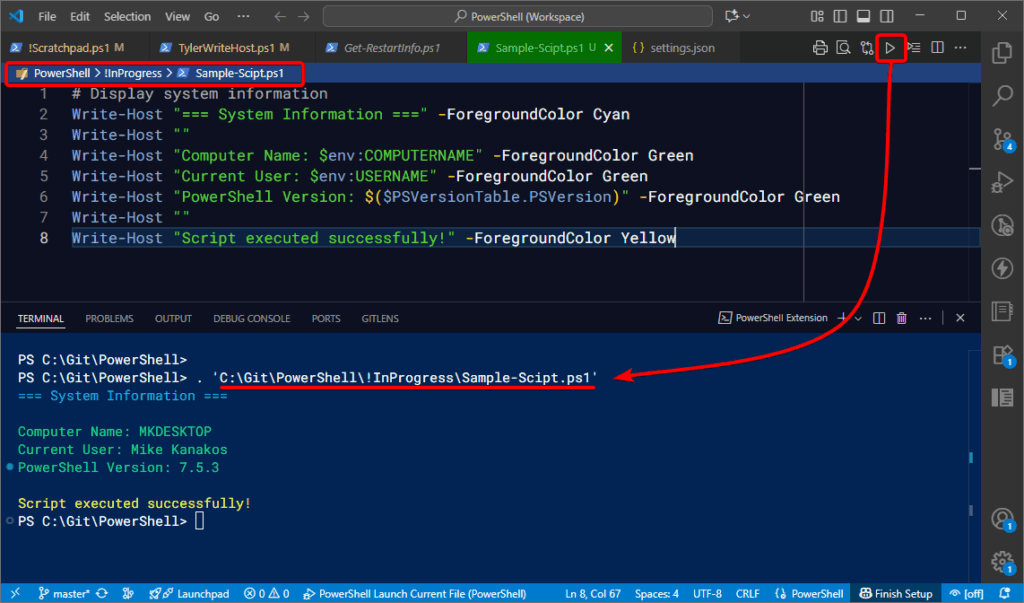Image resolution: width=1024 pixels, height=603 pixels.
Task: Toggle the [off] indicator in the status bar
Action: pyautogui.click(x=966, y=592)
